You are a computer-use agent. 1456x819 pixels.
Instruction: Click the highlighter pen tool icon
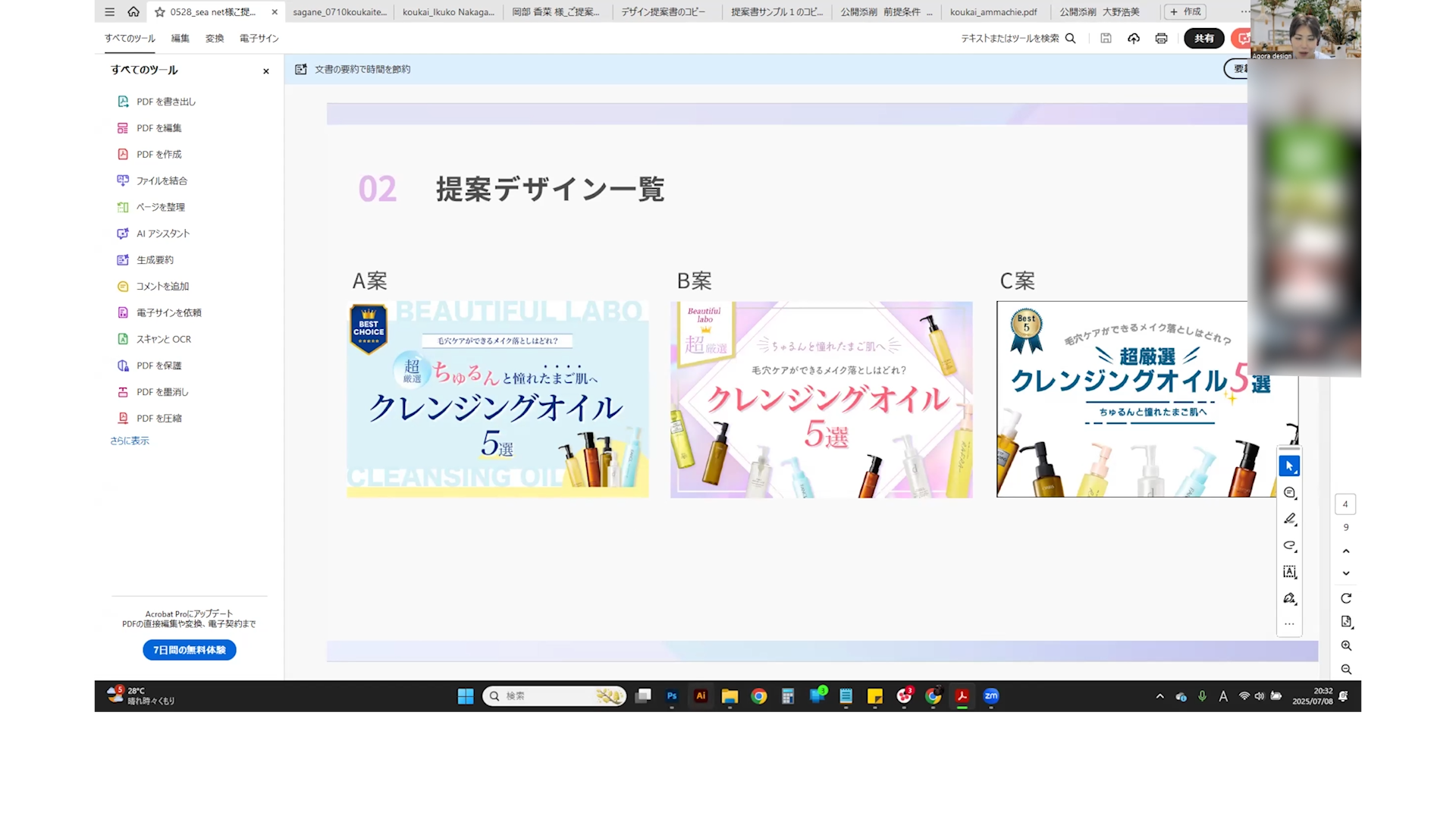[x=1289, y=519]
